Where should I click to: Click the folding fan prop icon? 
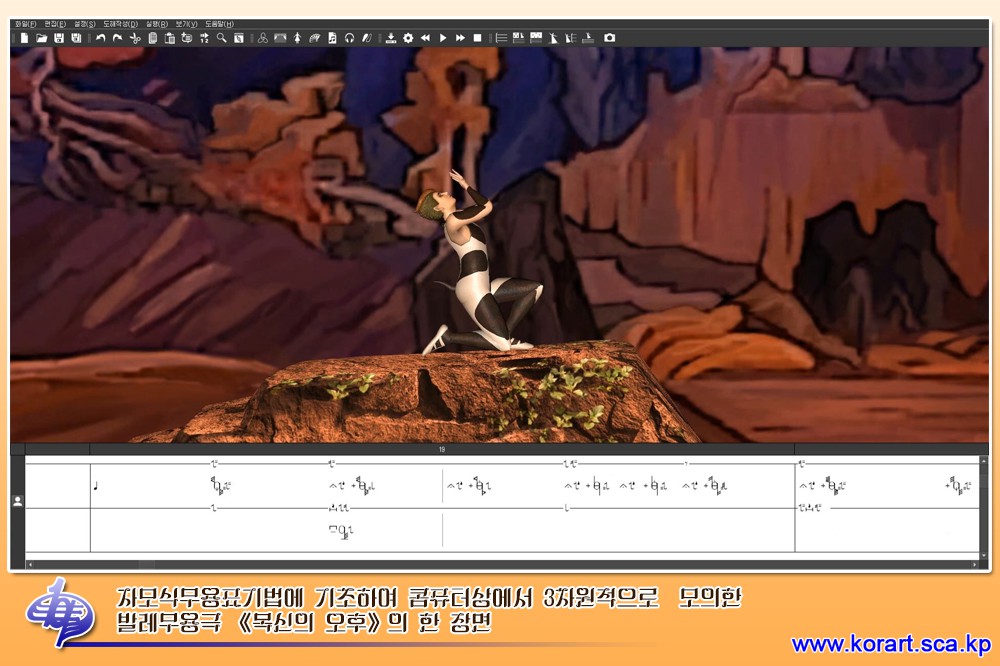tap(314, 38)
